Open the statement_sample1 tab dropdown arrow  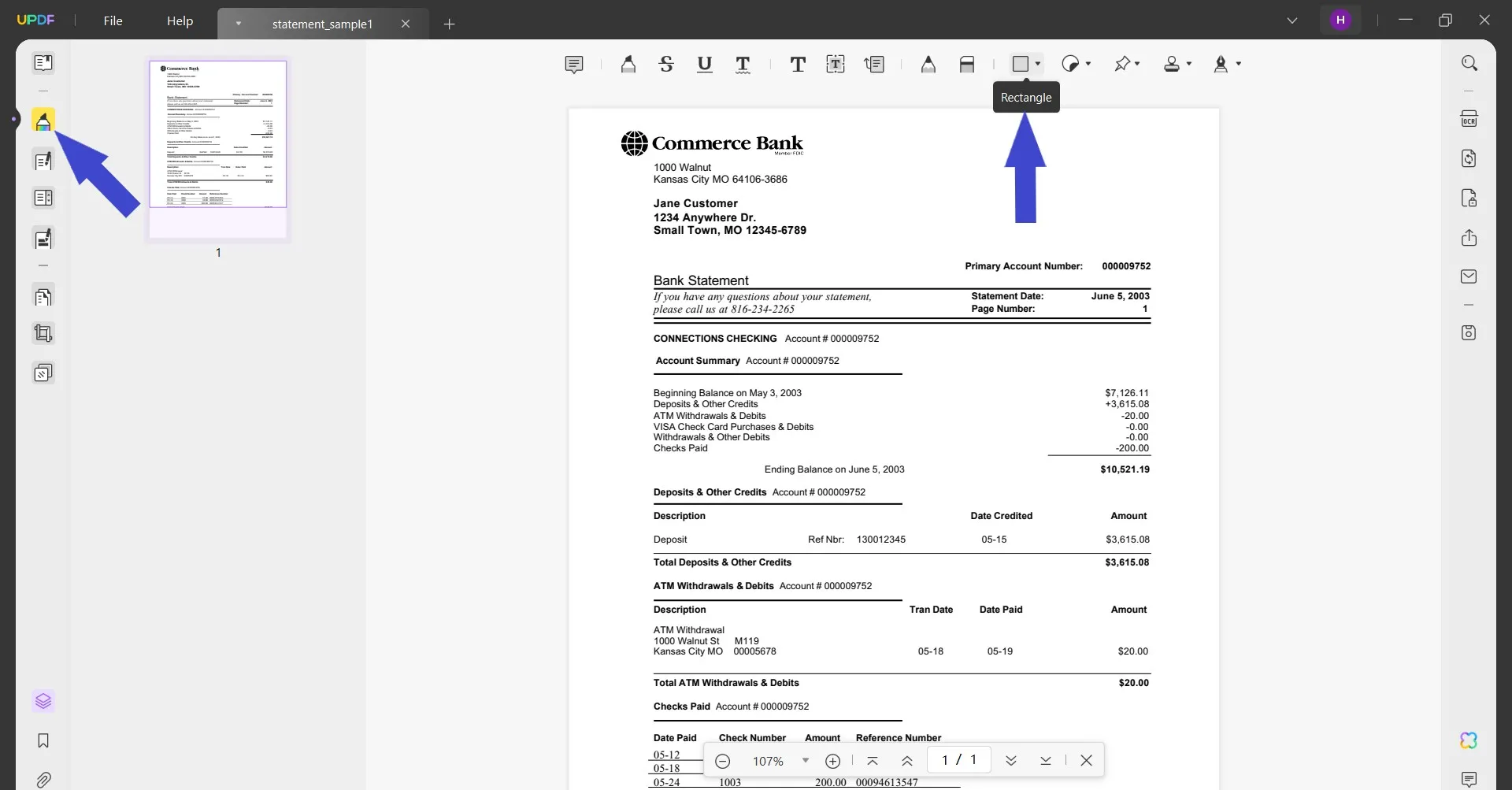click(238, 24)
